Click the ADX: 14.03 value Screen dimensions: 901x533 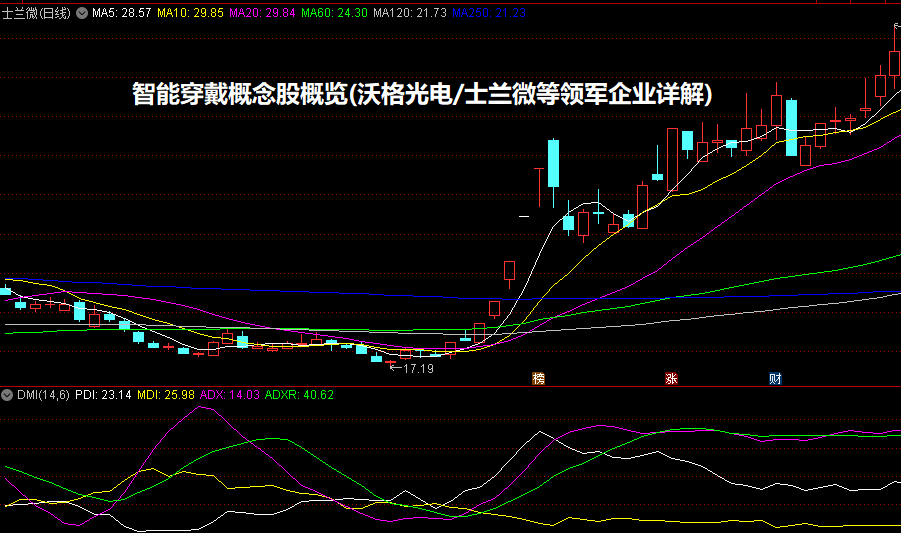pos(229,395)
